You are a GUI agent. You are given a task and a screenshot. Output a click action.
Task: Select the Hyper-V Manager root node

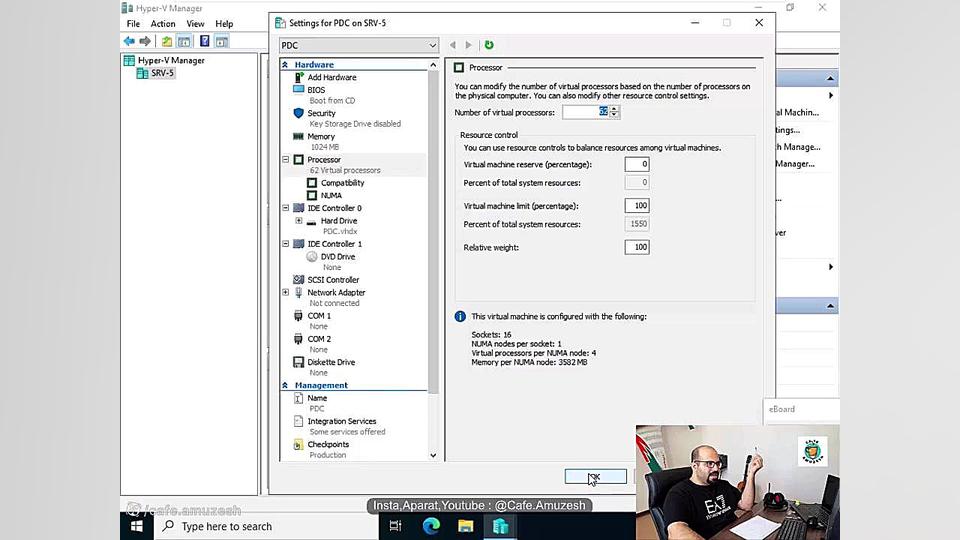pos(171,60)
